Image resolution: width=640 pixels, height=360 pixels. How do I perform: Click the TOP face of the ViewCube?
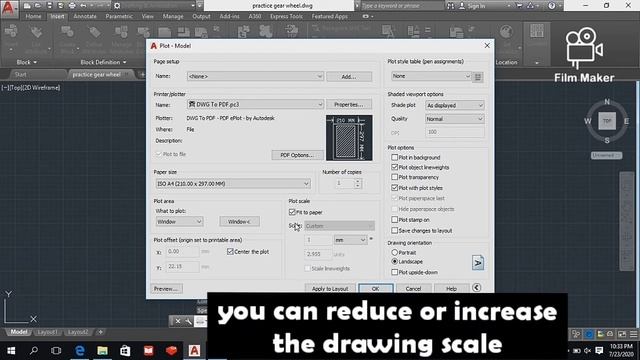(x=607, y=121)
